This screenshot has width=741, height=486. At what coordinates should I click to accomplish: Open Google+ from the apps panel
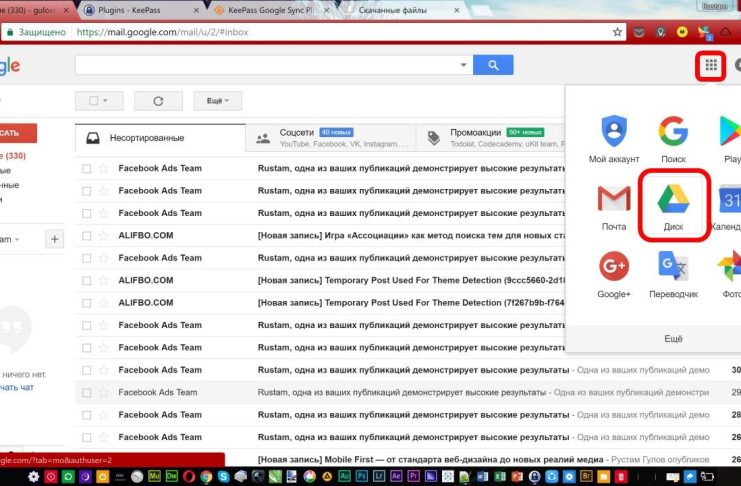(614, 274)
